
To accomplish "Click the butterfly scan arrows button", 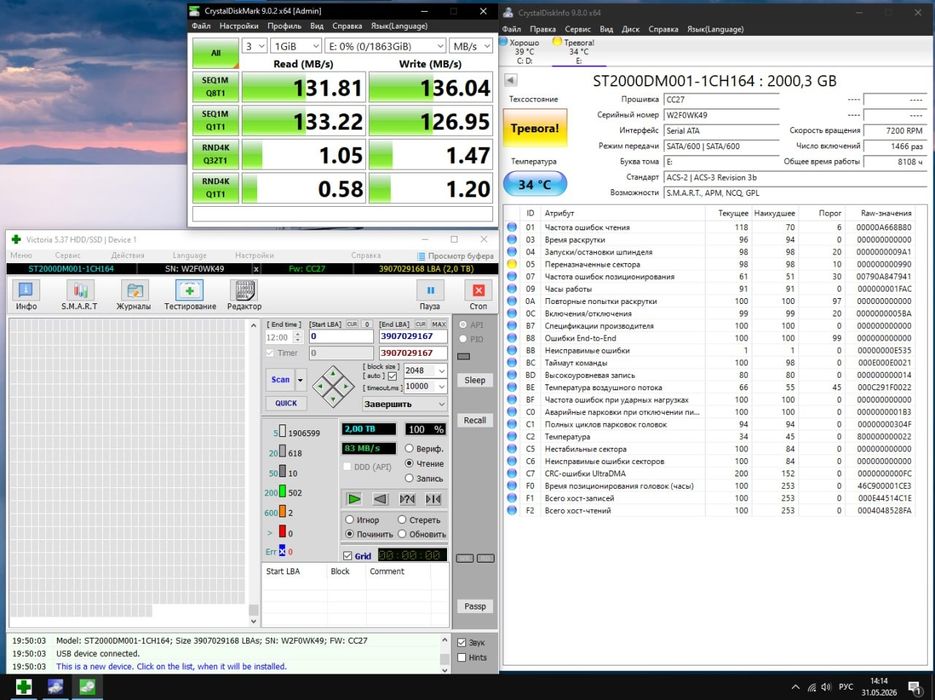I will (433, 499).
